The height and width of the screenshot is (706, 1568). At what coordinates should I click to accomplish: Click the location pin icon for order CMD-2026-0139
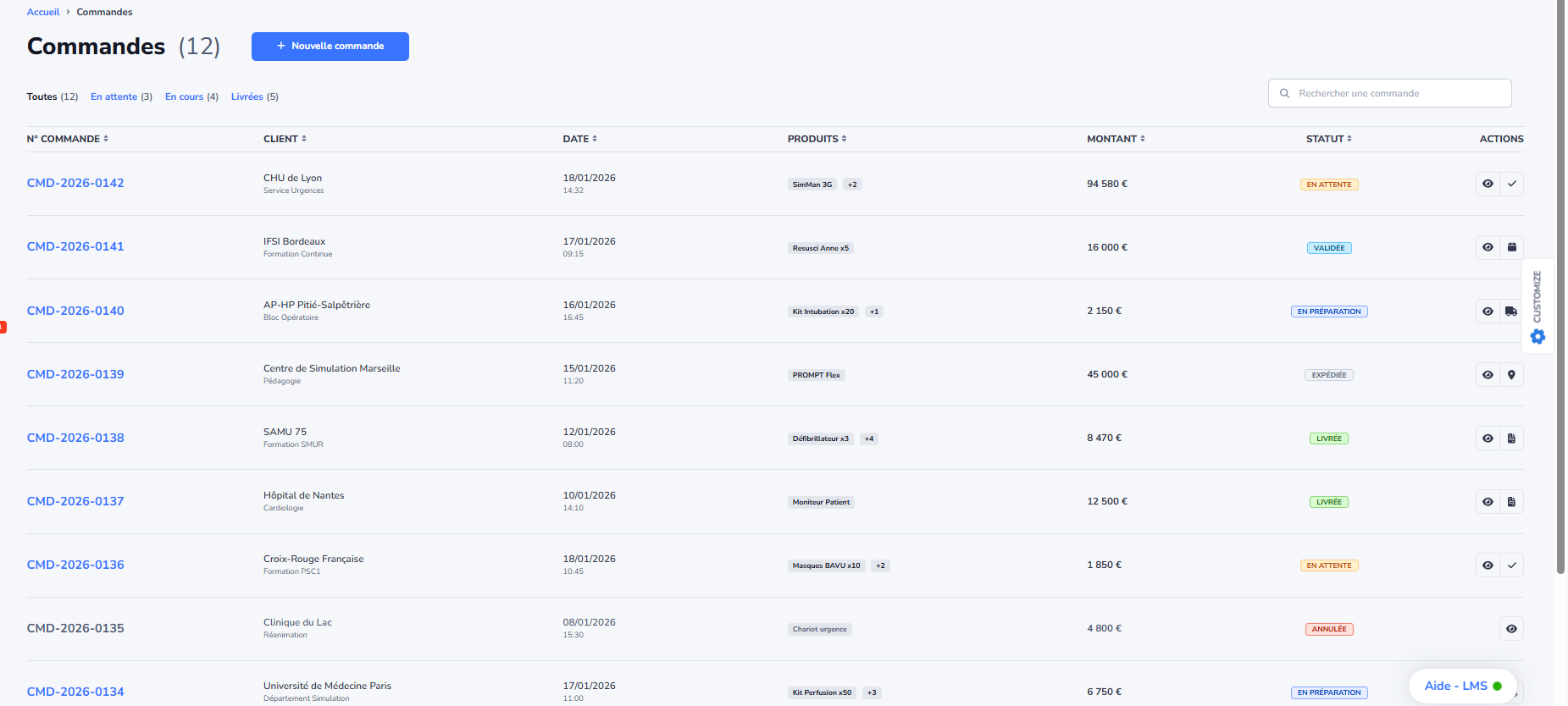(1511, 375)
